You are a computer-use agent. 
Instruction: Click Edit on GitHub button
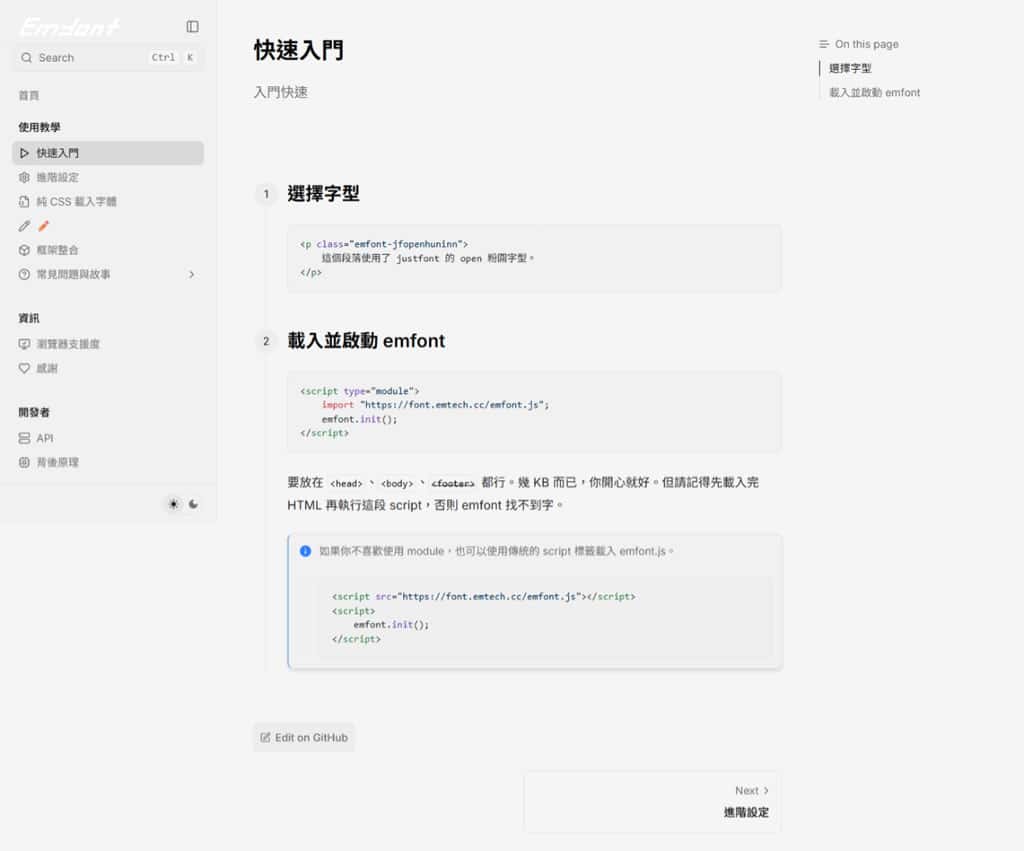click(304, 737)
